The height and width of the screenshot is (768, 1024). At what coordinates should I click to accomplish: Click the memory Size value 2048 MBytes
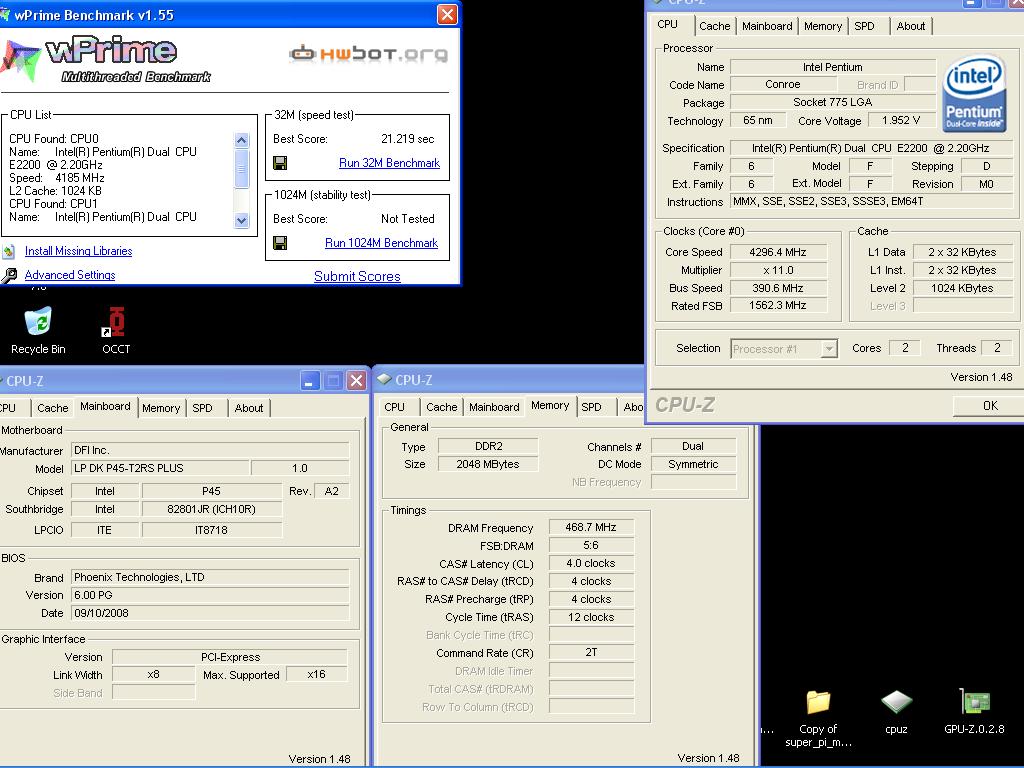[x=488, y=464]
